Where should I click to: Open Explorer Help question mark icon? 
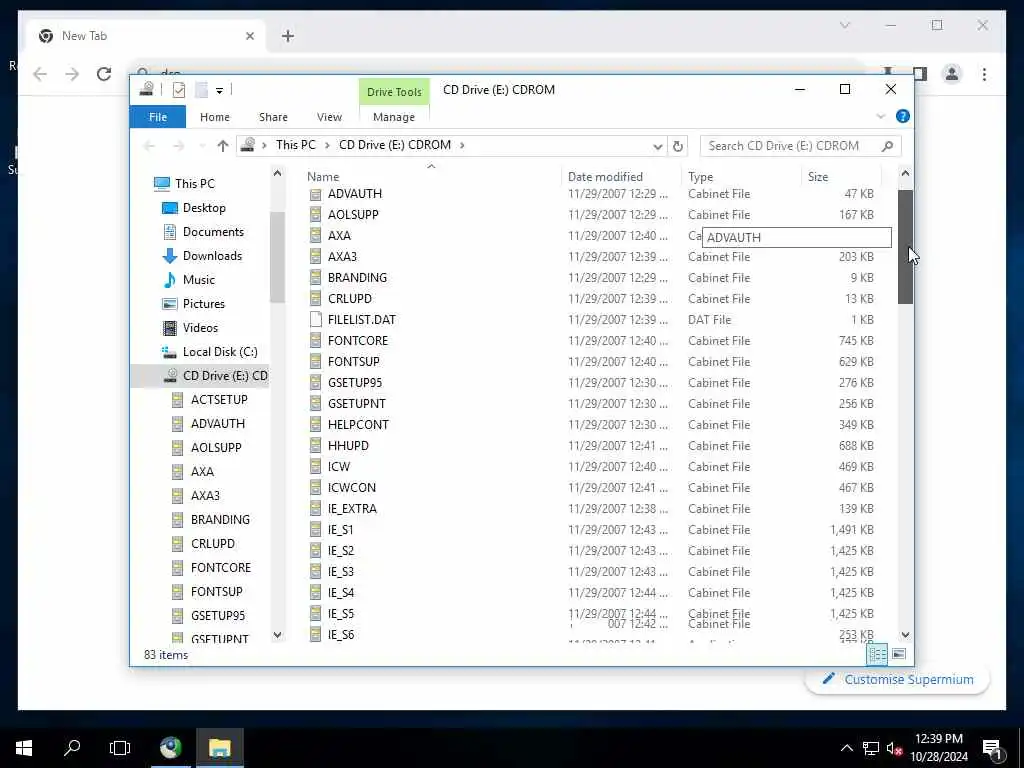pyautogui.click(x=903, y=116)
